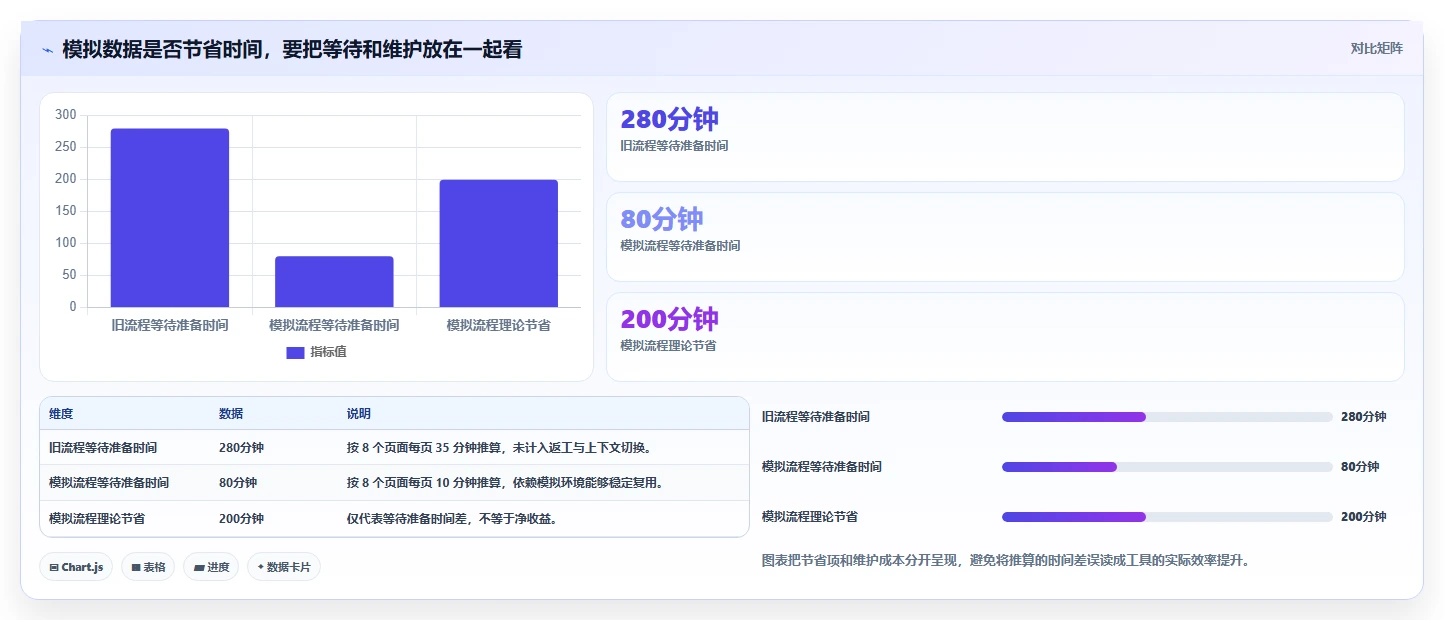This screenshot has height=620, width=1444.
Task: Click the Chart.js tag chip
Action: [76, 567]
